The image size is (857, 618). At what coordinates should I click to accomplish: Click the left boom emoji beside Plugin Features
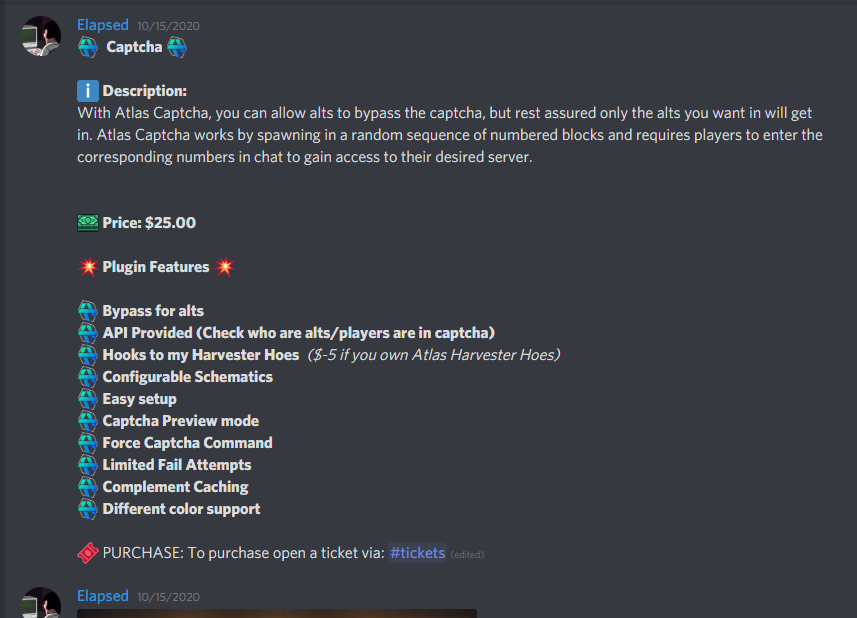pos(88,266)
